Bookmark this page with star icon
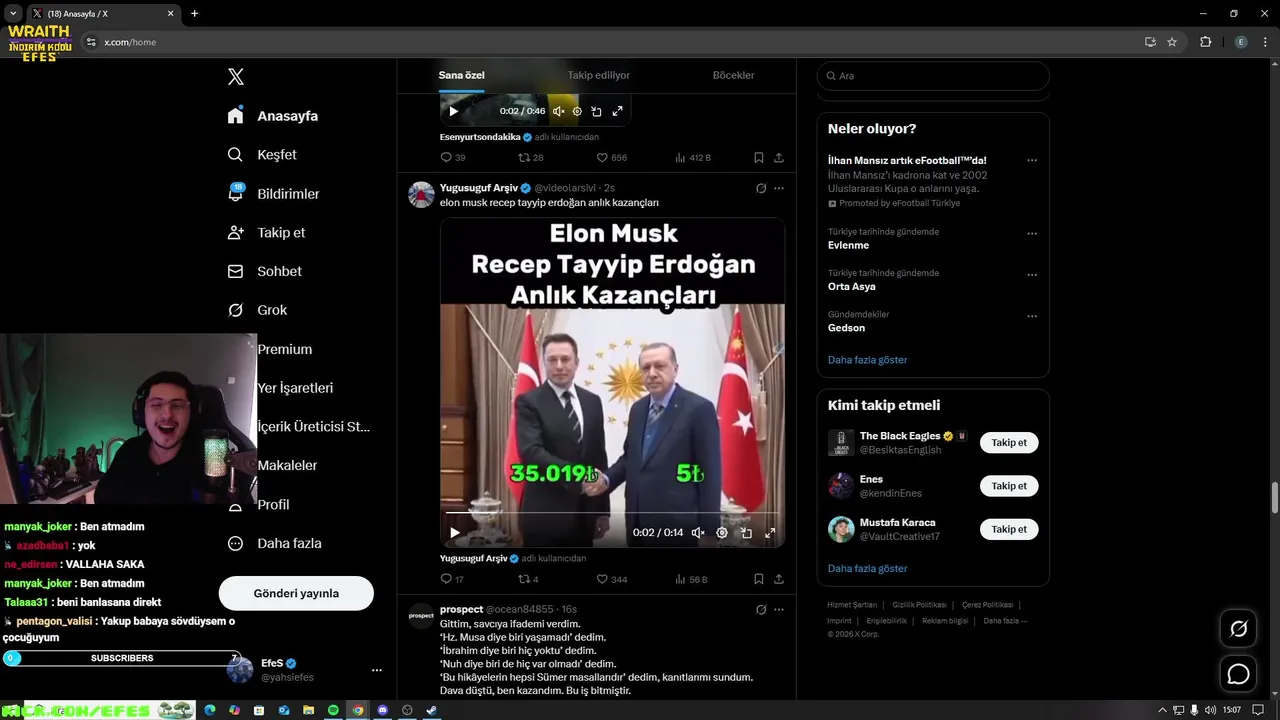Image resolution: width=1280 pixels, height=720 pixels. [1172, 42]
